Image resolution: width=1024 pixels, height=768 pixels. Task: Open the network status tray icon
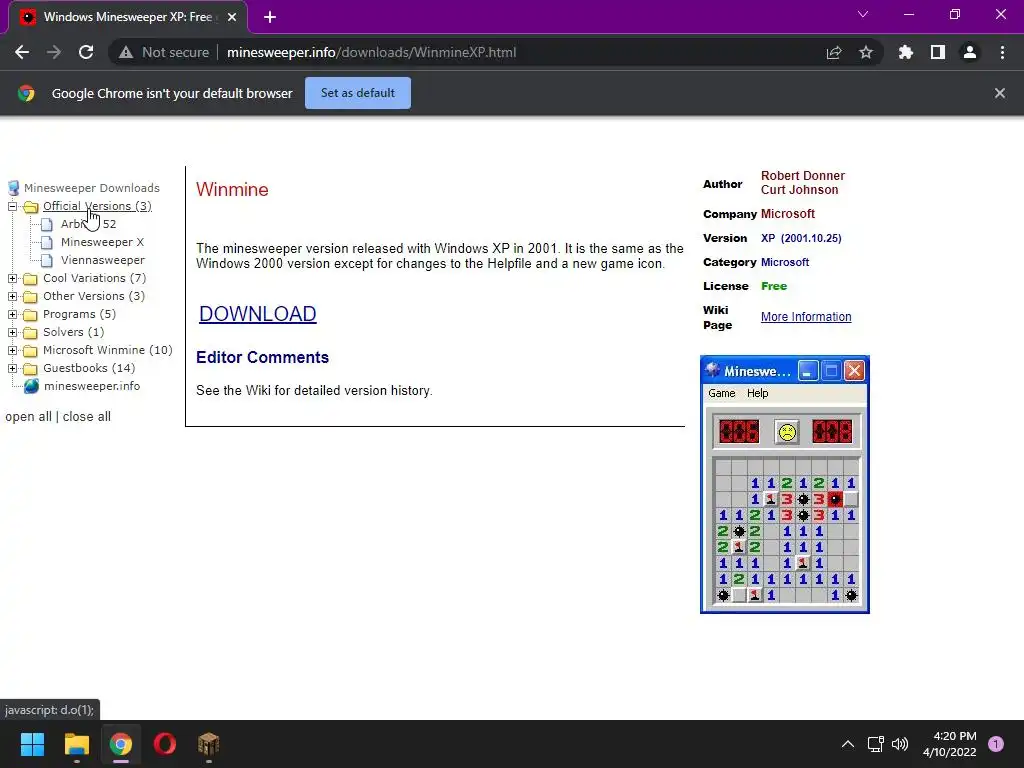pos(876,744)
